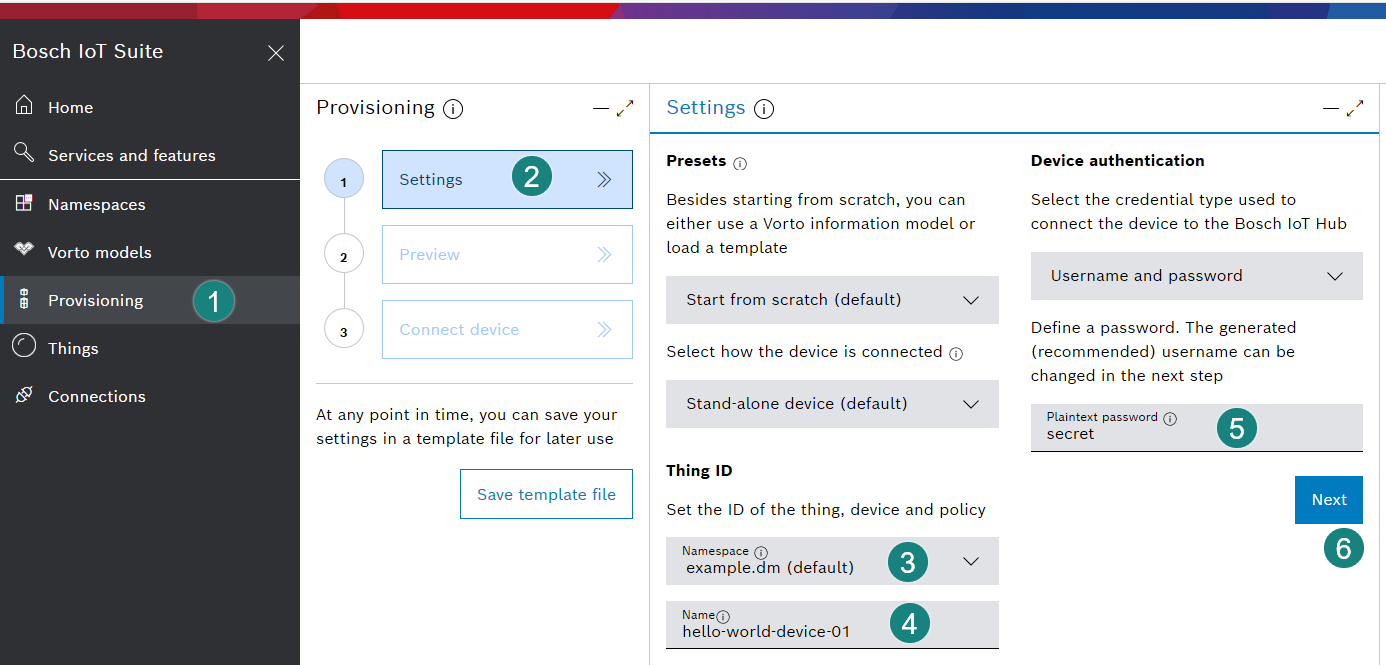The image size is (1386, 665).
Task: Click the Namespaces grid icon
Action: 24,204
